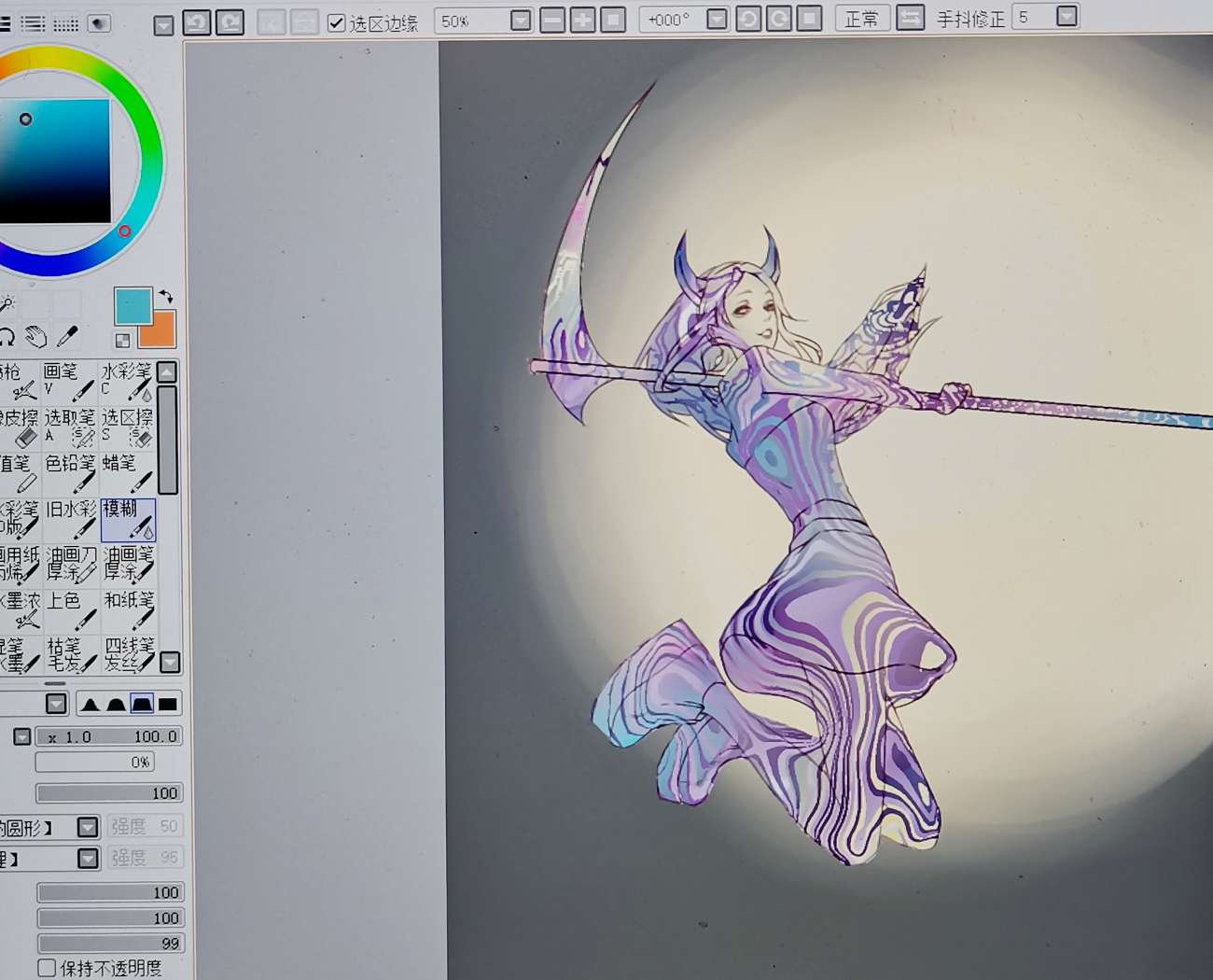This screenshot has height=980, width=1213.
Task: Click the brush list vertical scrollbar thumb
Action: coord(168,439)
